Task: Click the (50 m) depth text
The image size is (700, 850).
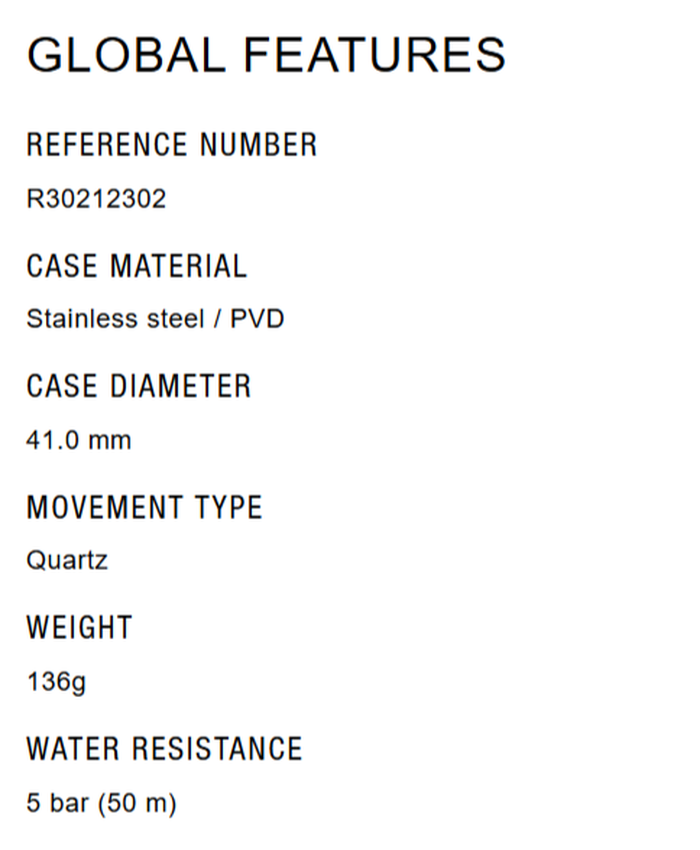Action: coord(137,803)
